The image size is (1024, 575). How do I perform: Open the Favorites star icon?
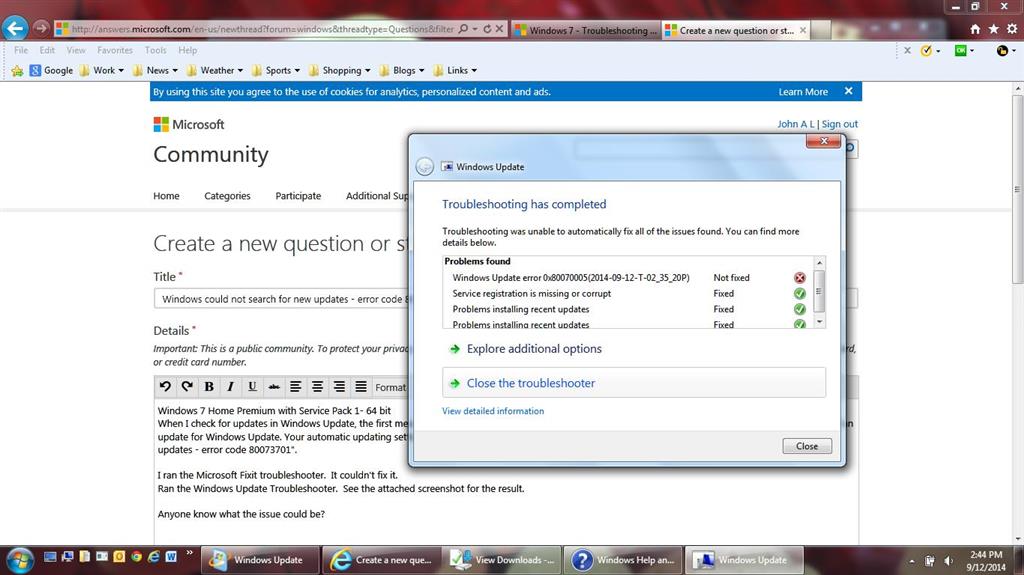(x=993, y=29)
